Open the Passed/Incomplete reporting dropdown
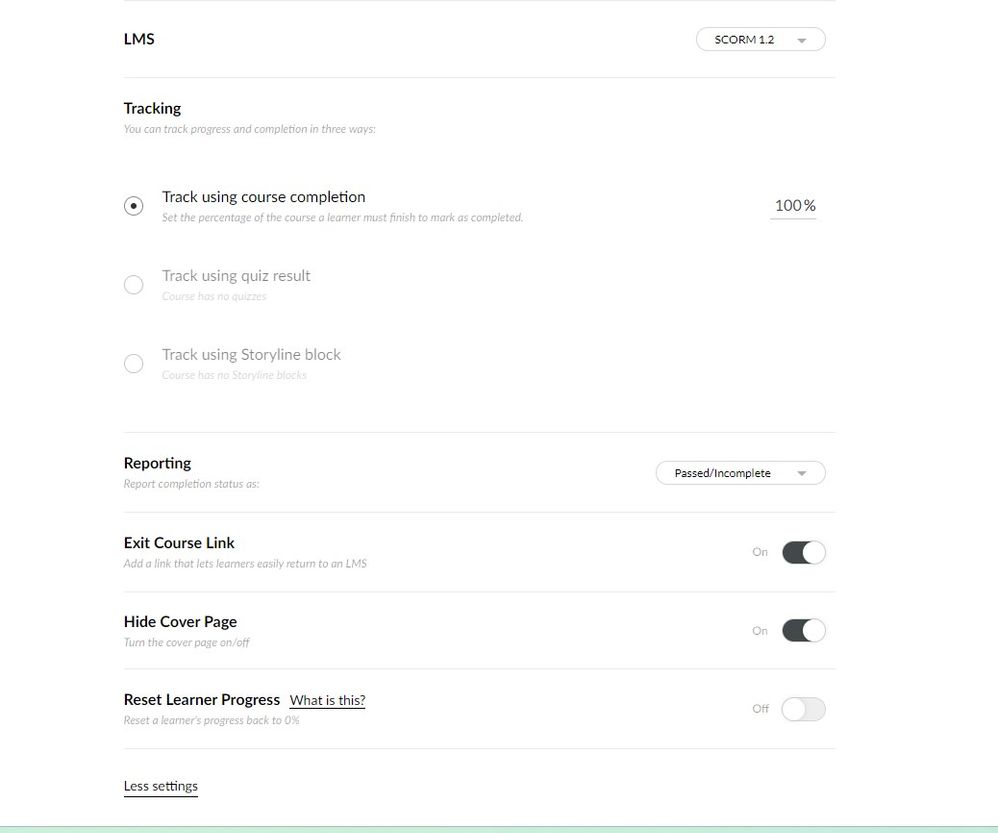Screen dimensions: 998x833 (x=740, y=473)
